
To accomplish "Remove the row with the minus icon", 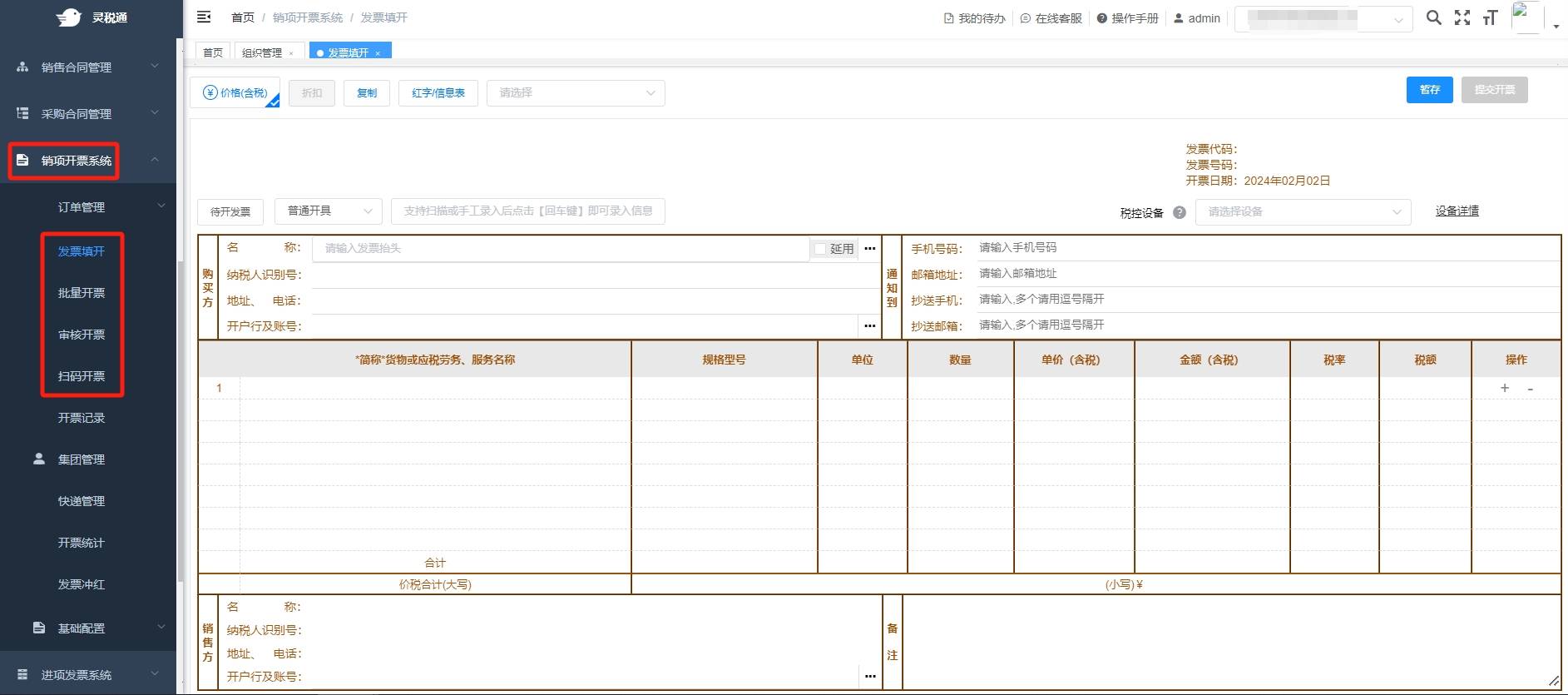I will [x=1530, y=389].
